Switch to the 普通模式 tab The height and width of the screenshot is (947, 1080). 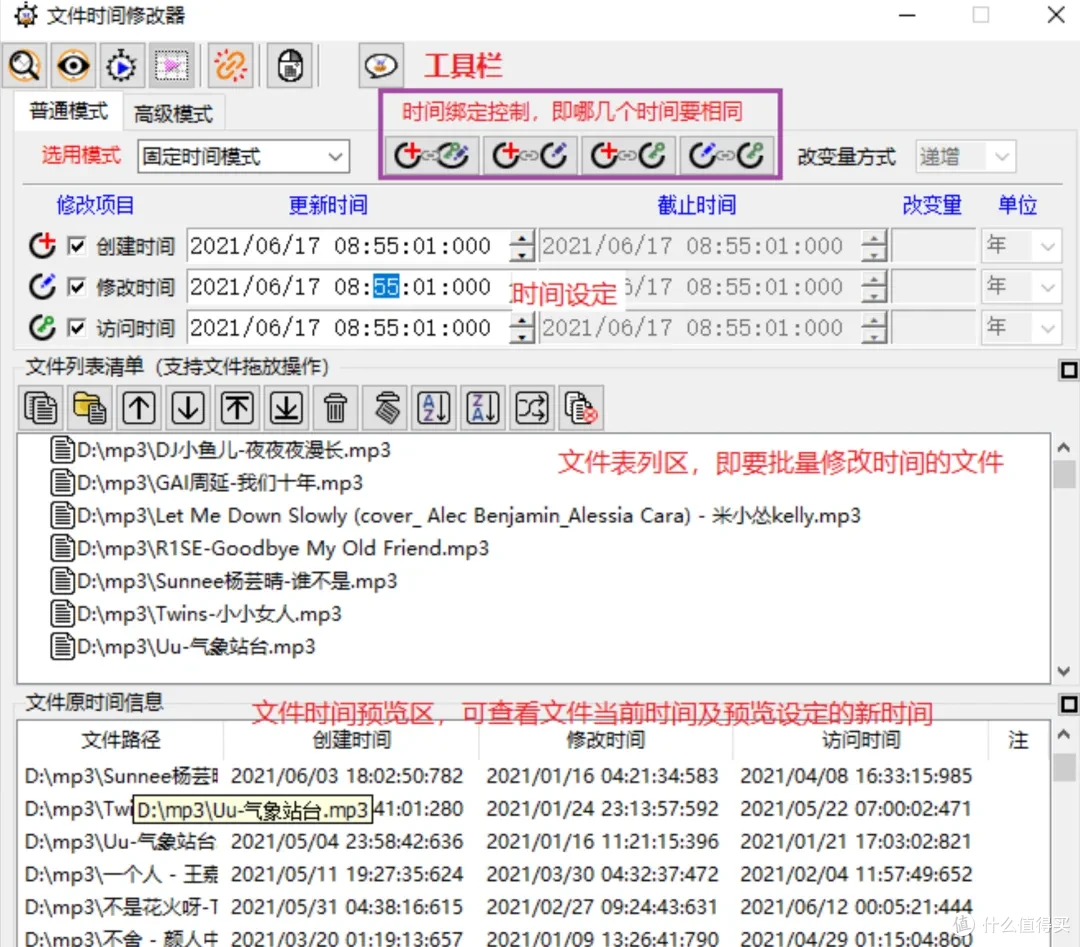coord(69,111)
